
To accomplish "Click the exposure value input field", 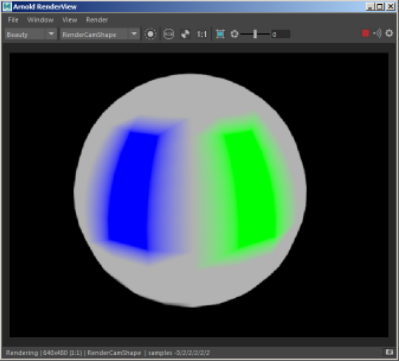I will coord(280,34).
